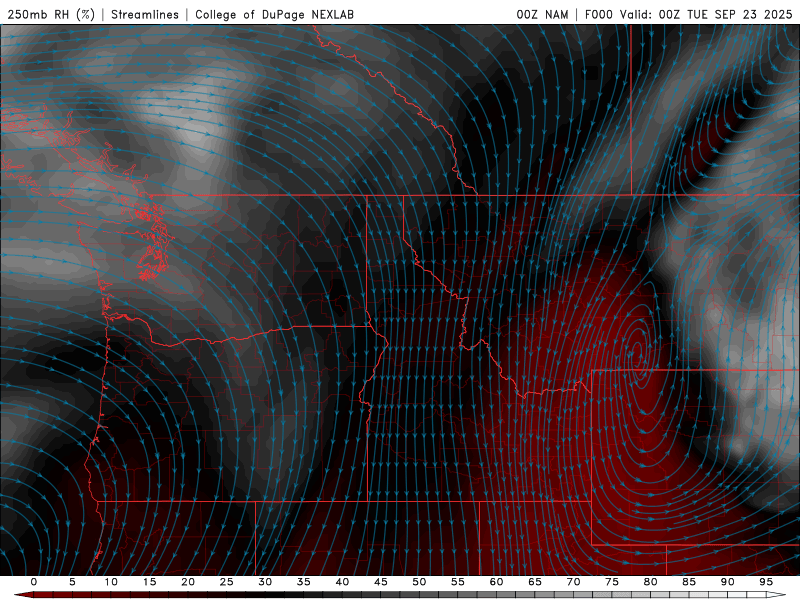
Task: Click the '25' color scale label
Action: pyautogui.click(x=227, y=582)
